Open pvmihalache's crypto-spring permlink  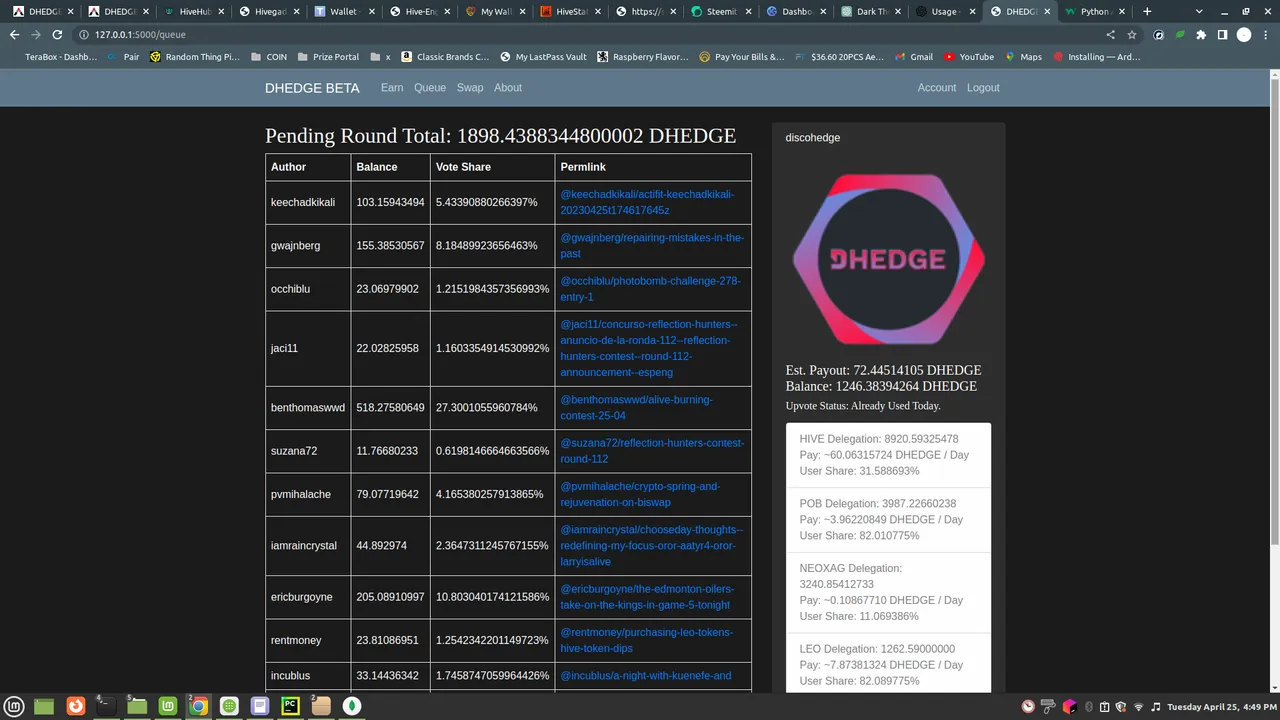click(x=640, y=494)
